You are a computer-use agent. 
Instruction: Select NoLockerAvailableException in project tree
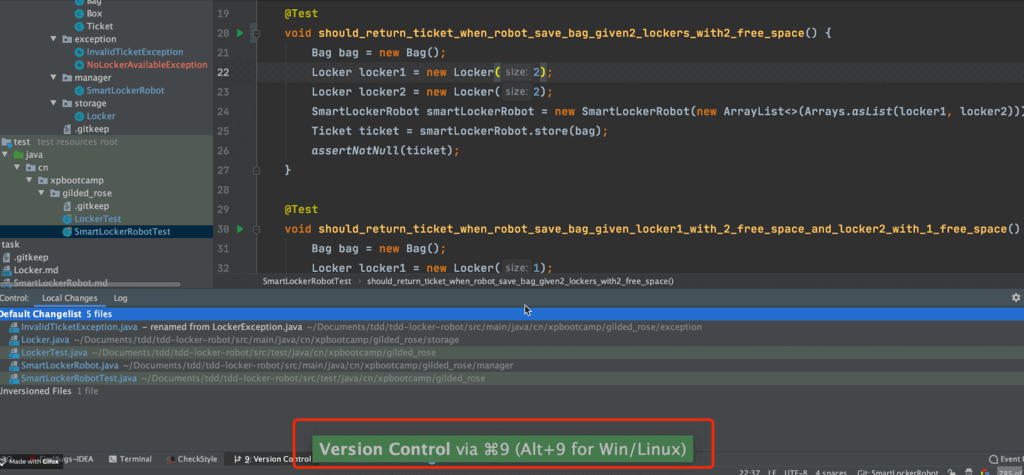tap(147, 65)
